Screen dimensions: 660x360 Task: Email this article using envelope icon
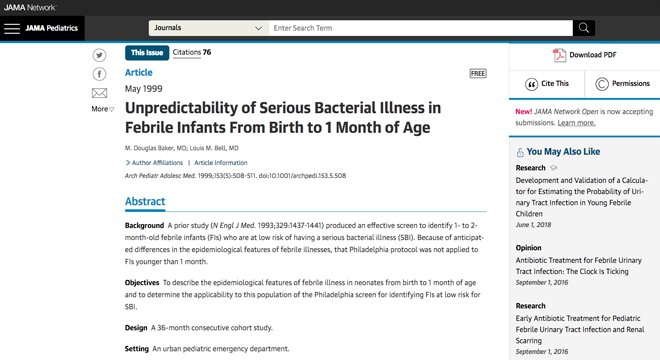click(x=99, y=93)
